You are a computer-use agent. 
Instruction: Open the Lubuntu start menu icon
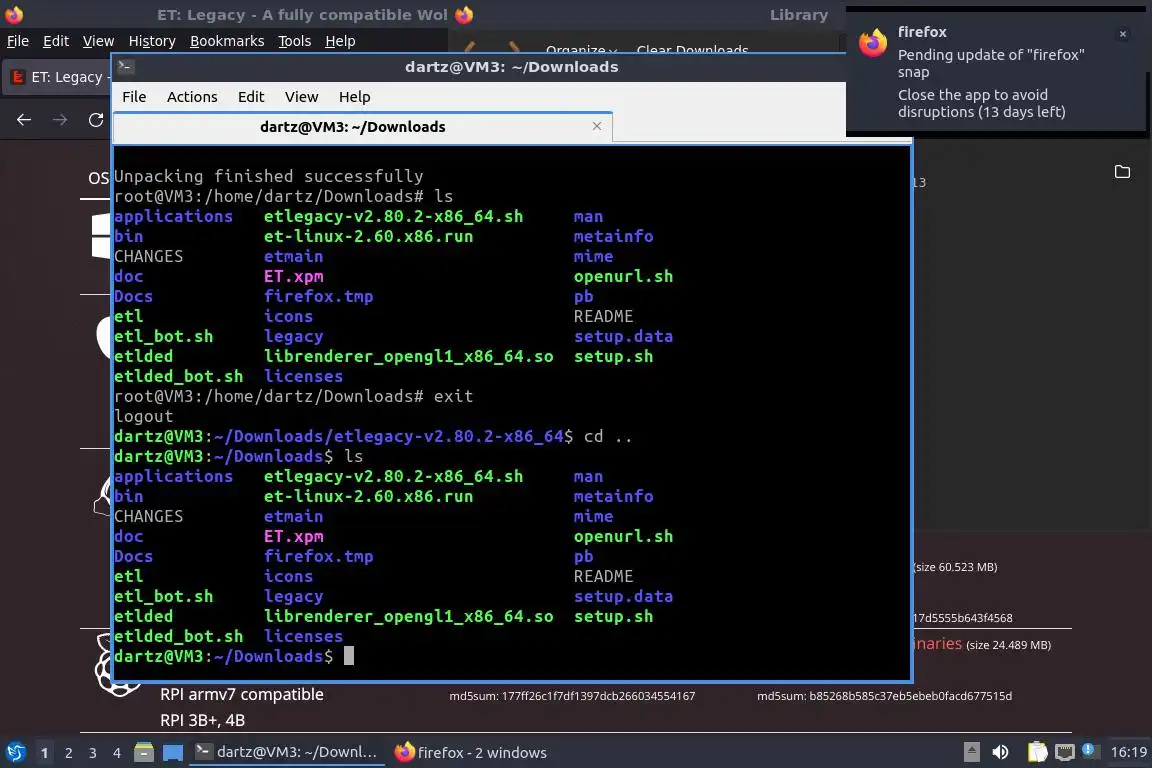(x=15, y=752)
